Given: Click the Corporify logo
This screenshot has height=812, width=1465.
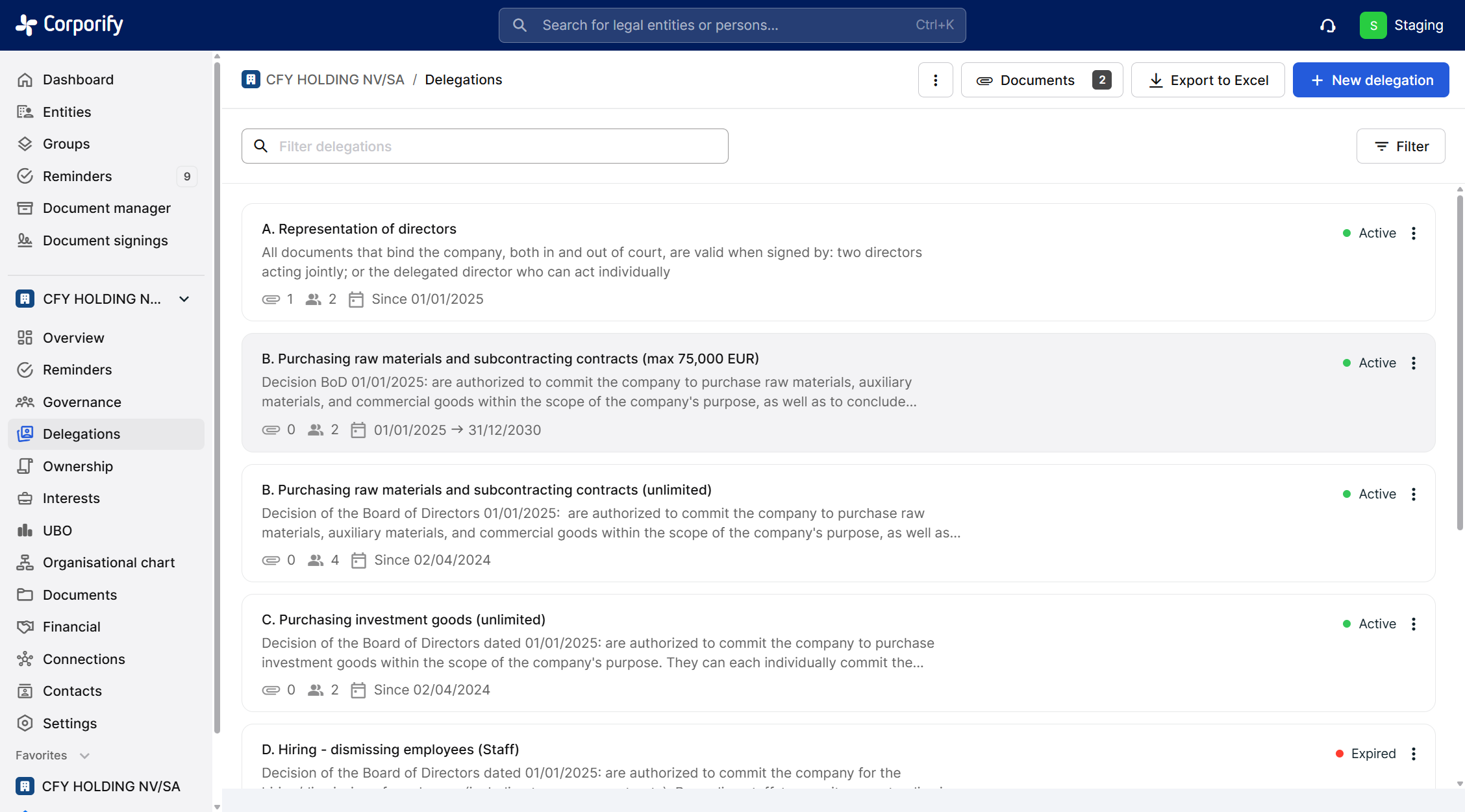Looking at the screenshot, I should tap(69, 25).
